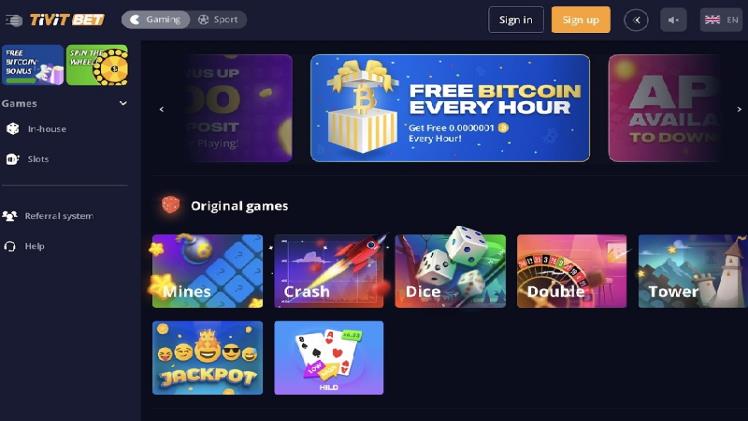The image size is (748, 421).
Task: Mute sound with the speaker icon
Action: click(673, 20)
